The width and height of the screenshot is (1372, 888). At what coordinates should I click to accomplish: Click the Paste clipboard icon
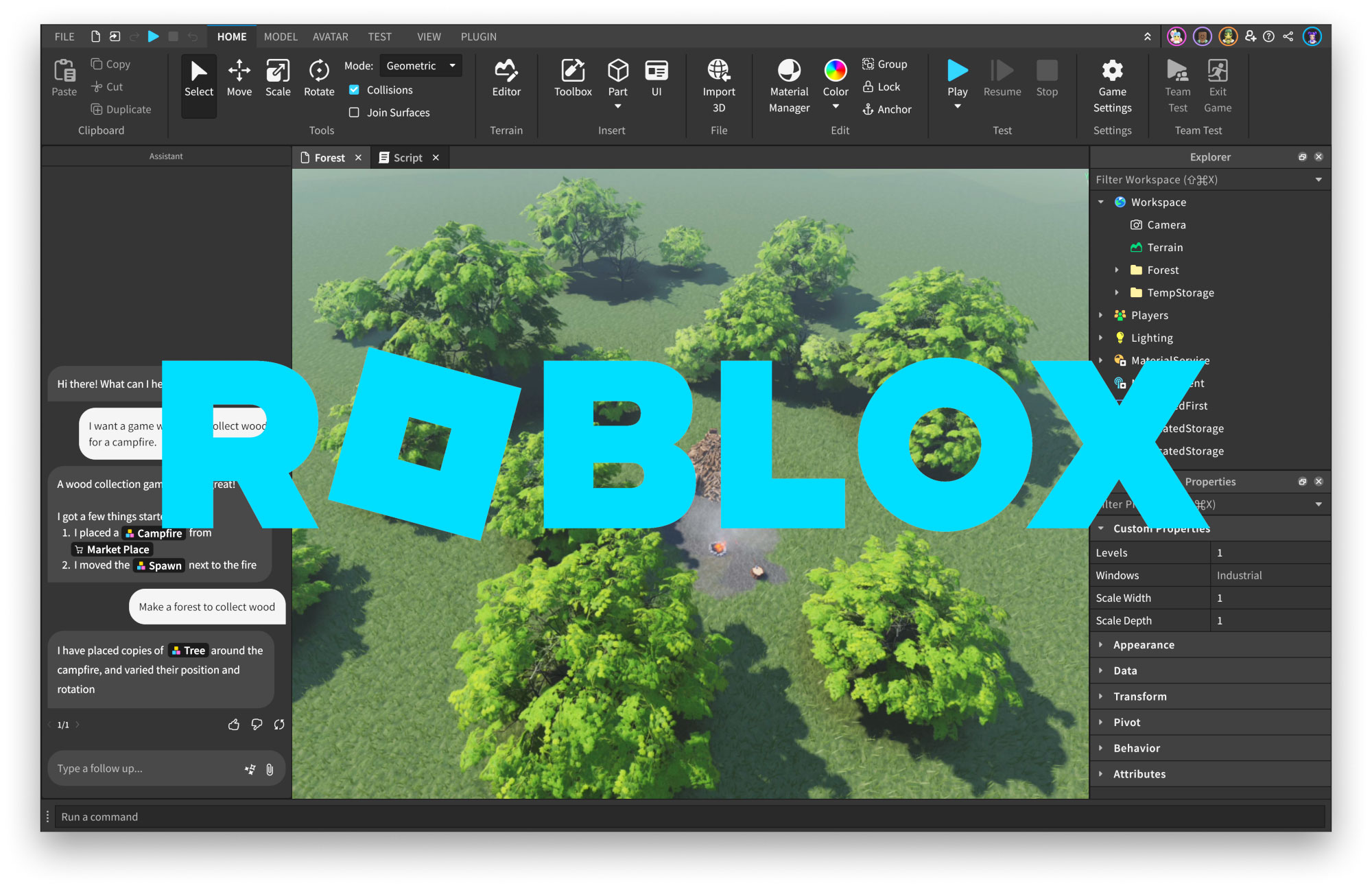(x=64, y=71)
